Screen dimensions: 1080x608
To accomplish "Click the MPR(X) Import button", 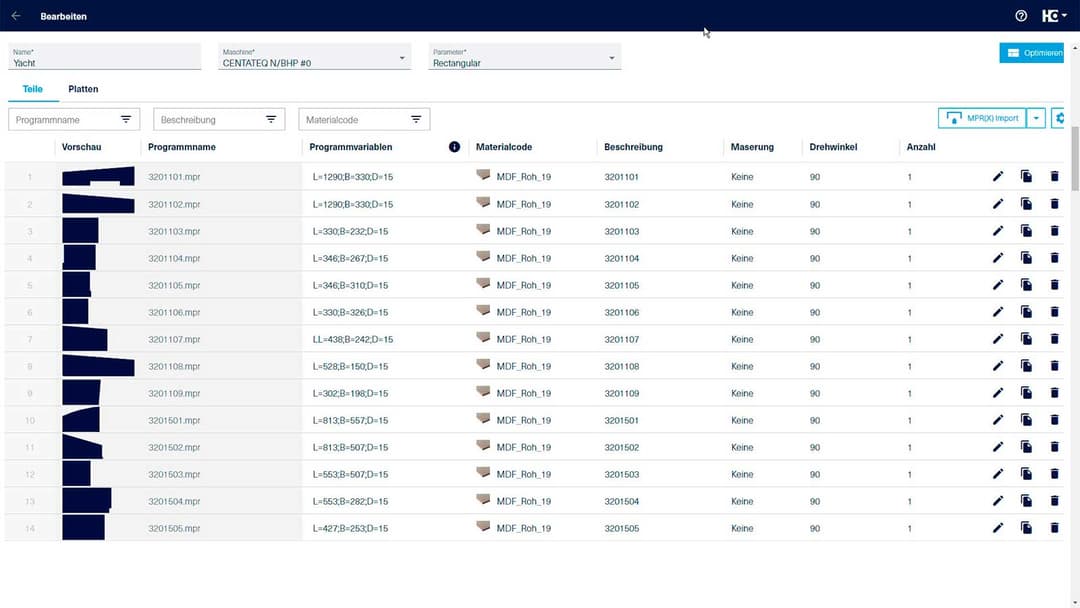I will tap(983, 118).
